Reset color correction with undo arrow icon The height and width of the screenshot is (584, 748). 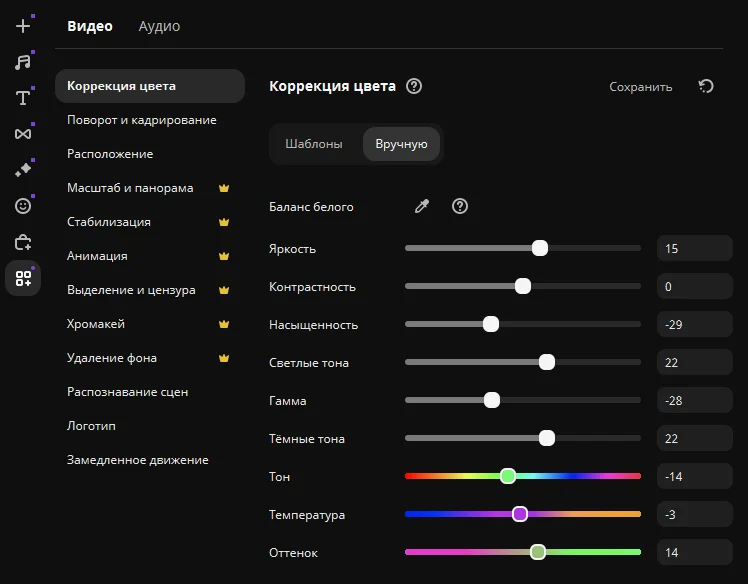click(706, 87)
